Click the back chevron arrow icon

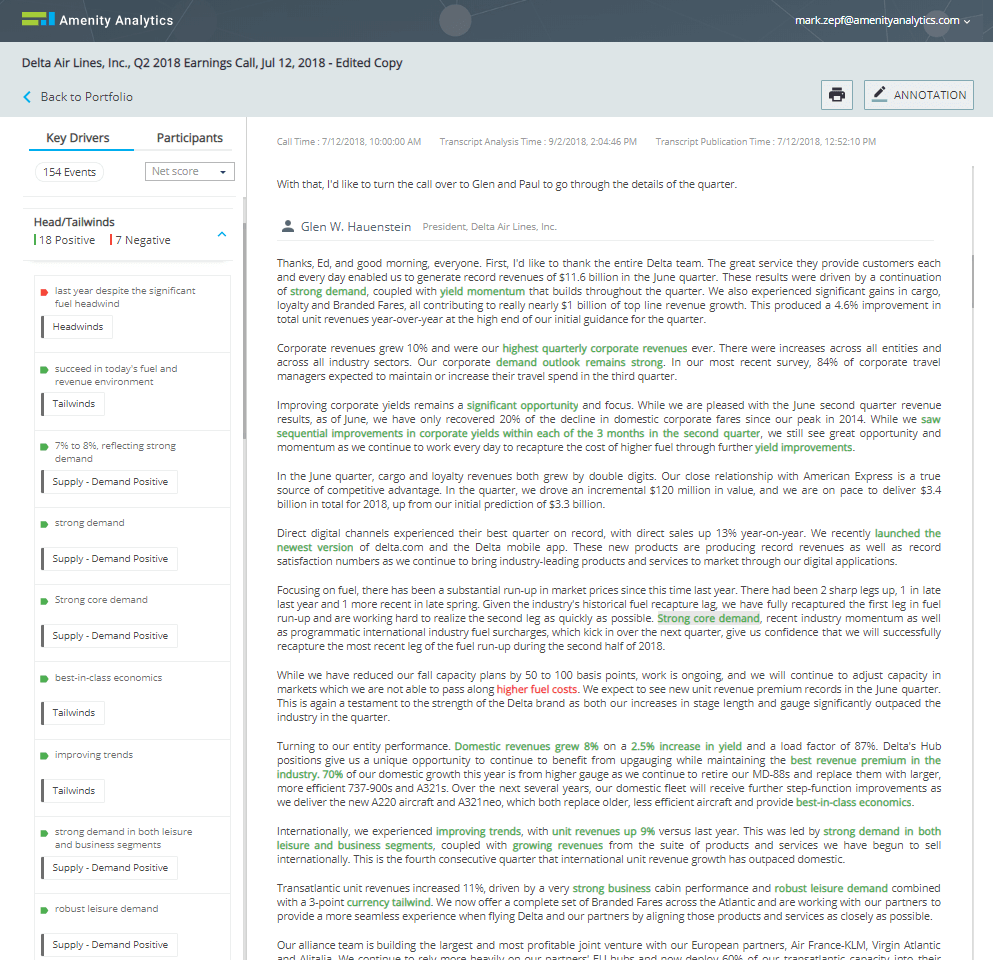pyautogui.click(x=27, y=97)
